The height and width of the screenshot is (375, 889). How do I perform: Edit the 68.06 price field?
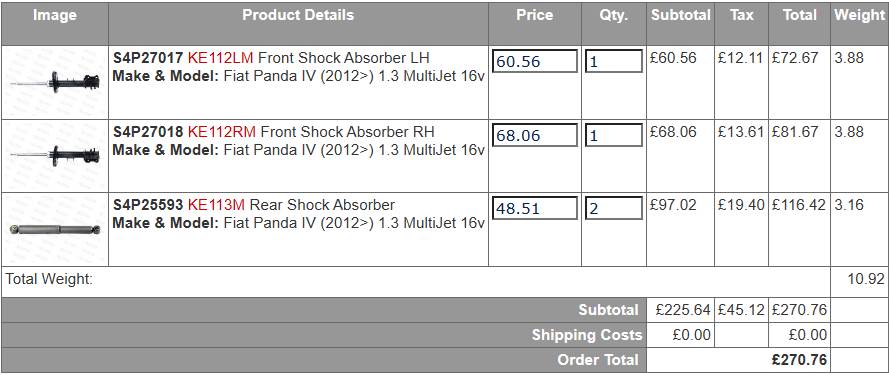point(535,135)
